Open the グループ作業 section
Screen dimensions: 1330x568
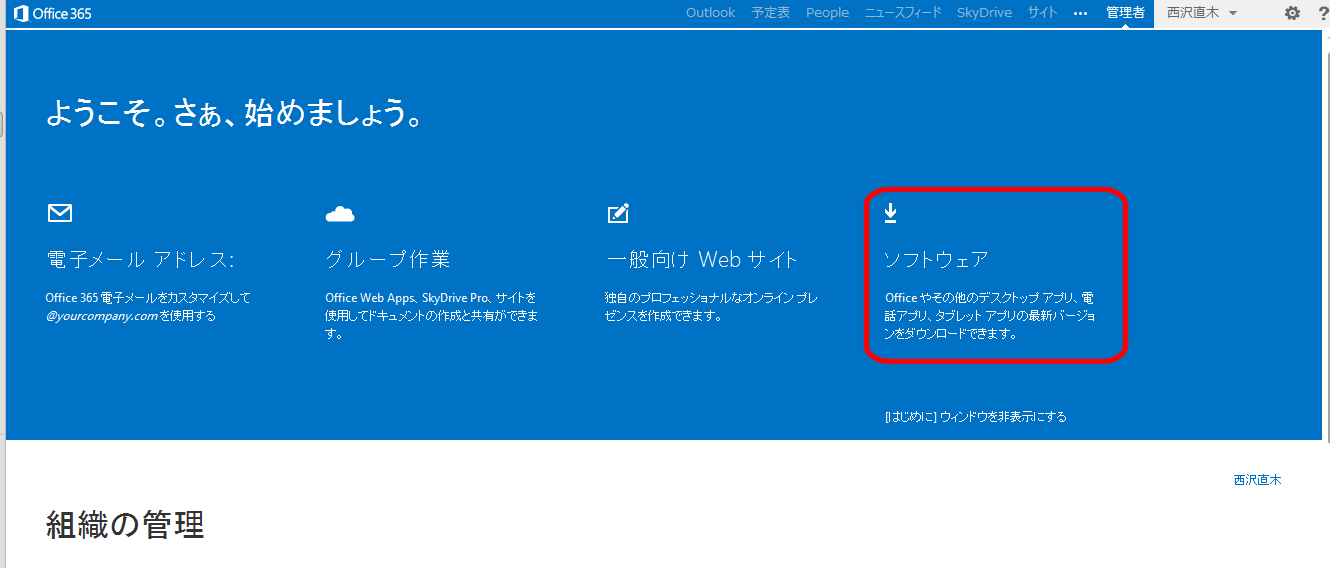coord(388,260)
